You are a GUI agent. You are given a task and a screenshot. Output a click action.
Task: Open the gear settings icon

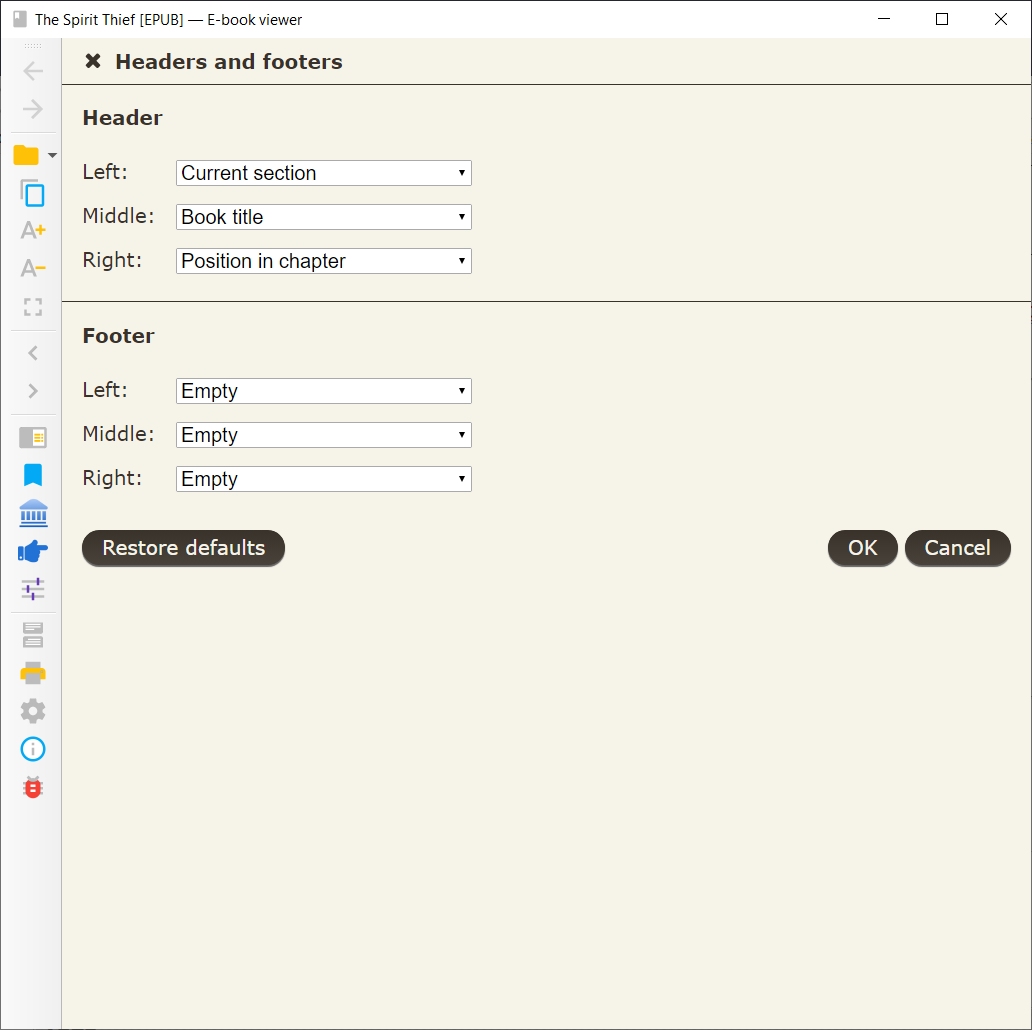(33, 711)
